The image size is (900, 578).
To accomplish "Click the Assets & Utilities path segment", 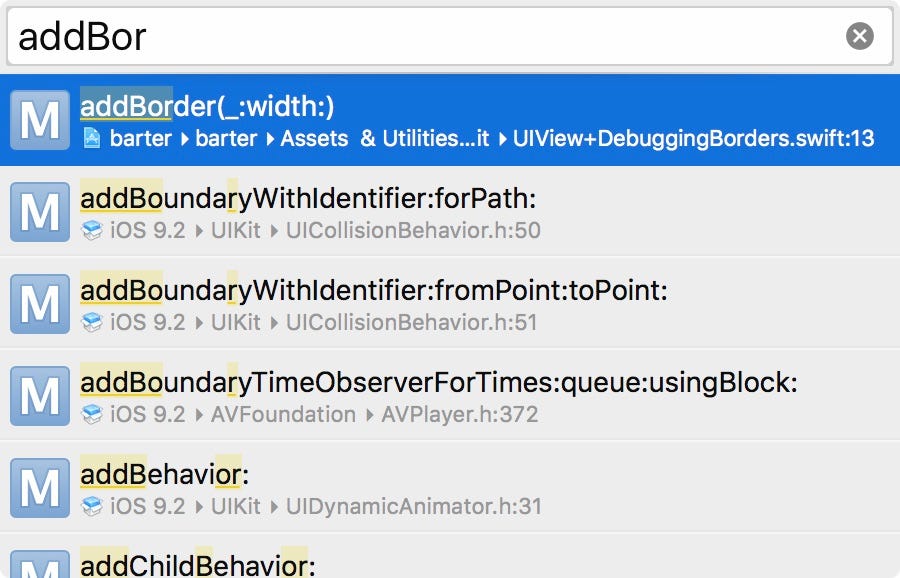I will (385, 138).
